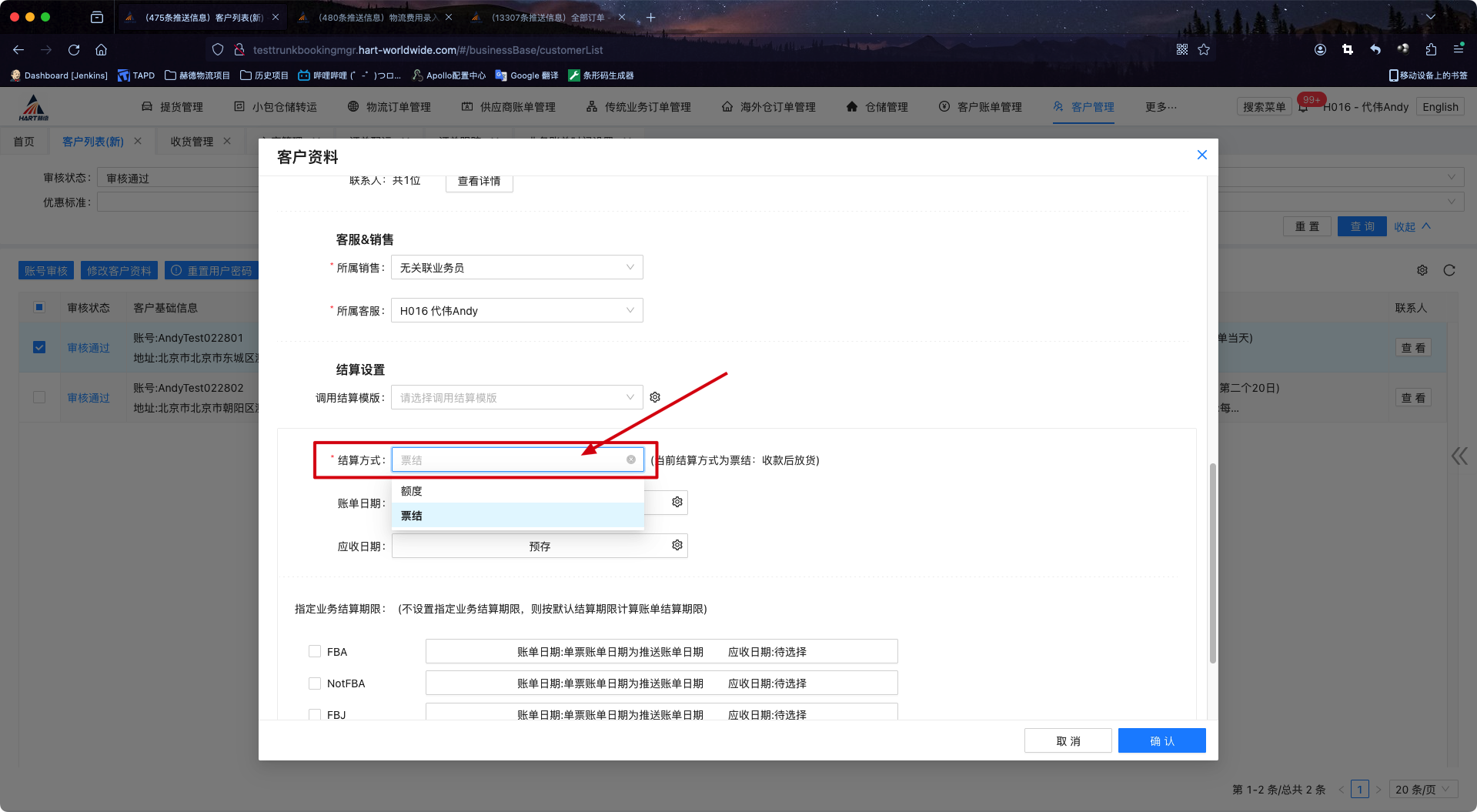This screenshot has height=812, width=1477.
Task: Check the NotFBA checkbox
Action: [315, 683]
